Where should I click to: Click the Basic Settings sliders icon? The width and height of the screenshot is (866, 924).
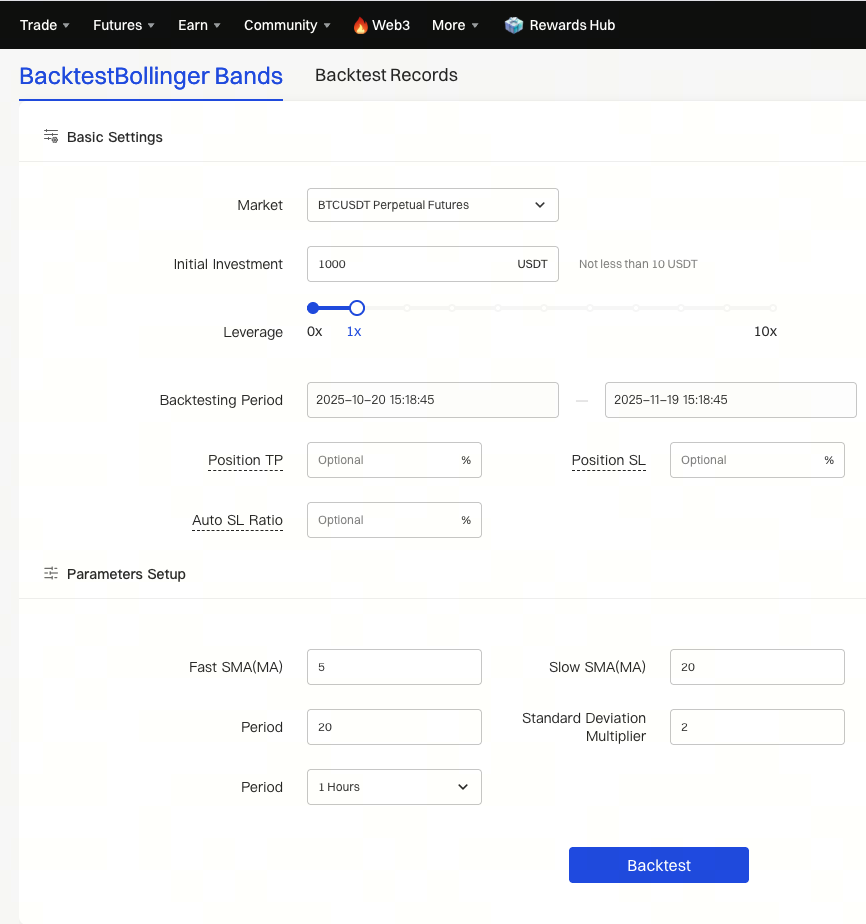pos(51,136)
